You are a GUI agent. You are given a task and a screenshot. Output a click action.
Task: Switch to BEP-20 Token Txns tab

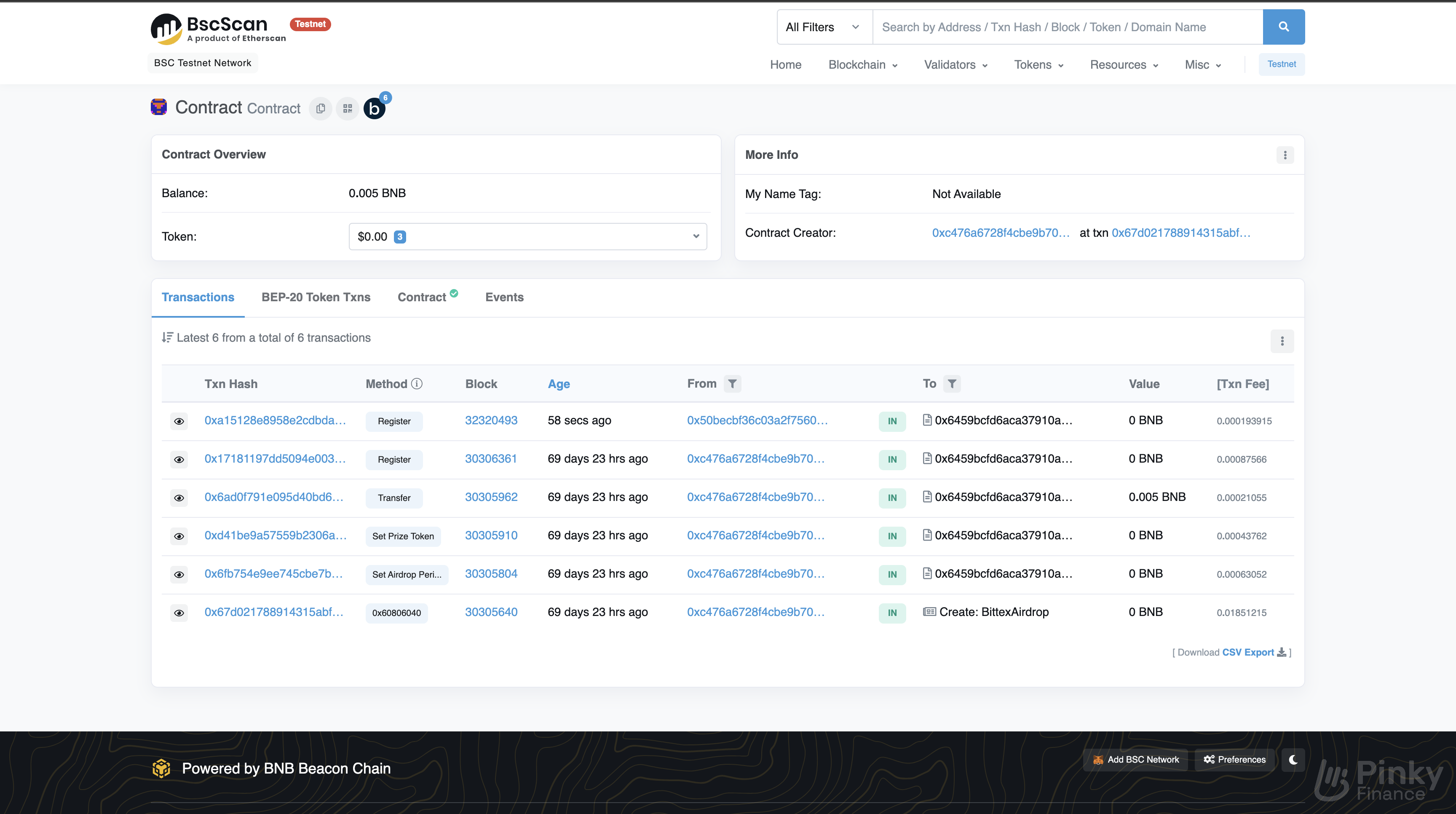point(316,297)
